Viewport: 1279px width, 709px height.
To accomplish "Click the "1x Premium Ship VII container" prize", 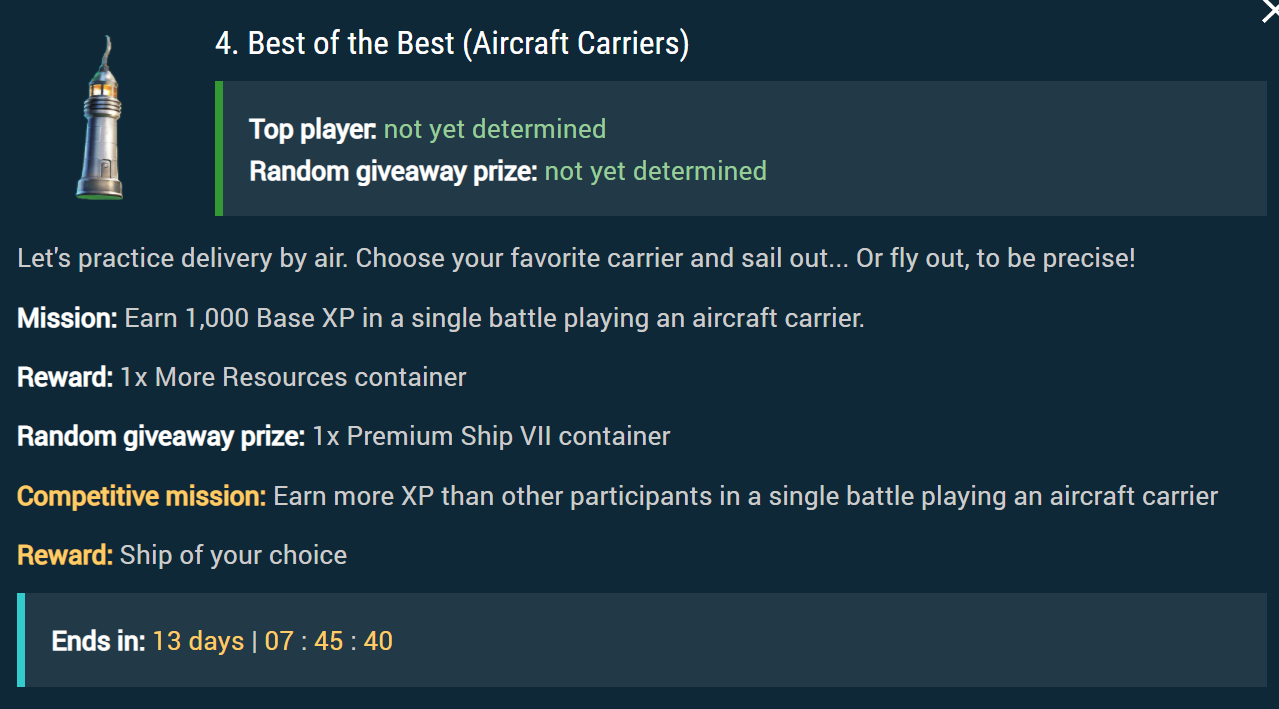I will pyautogui.click(x=491, y=436).
